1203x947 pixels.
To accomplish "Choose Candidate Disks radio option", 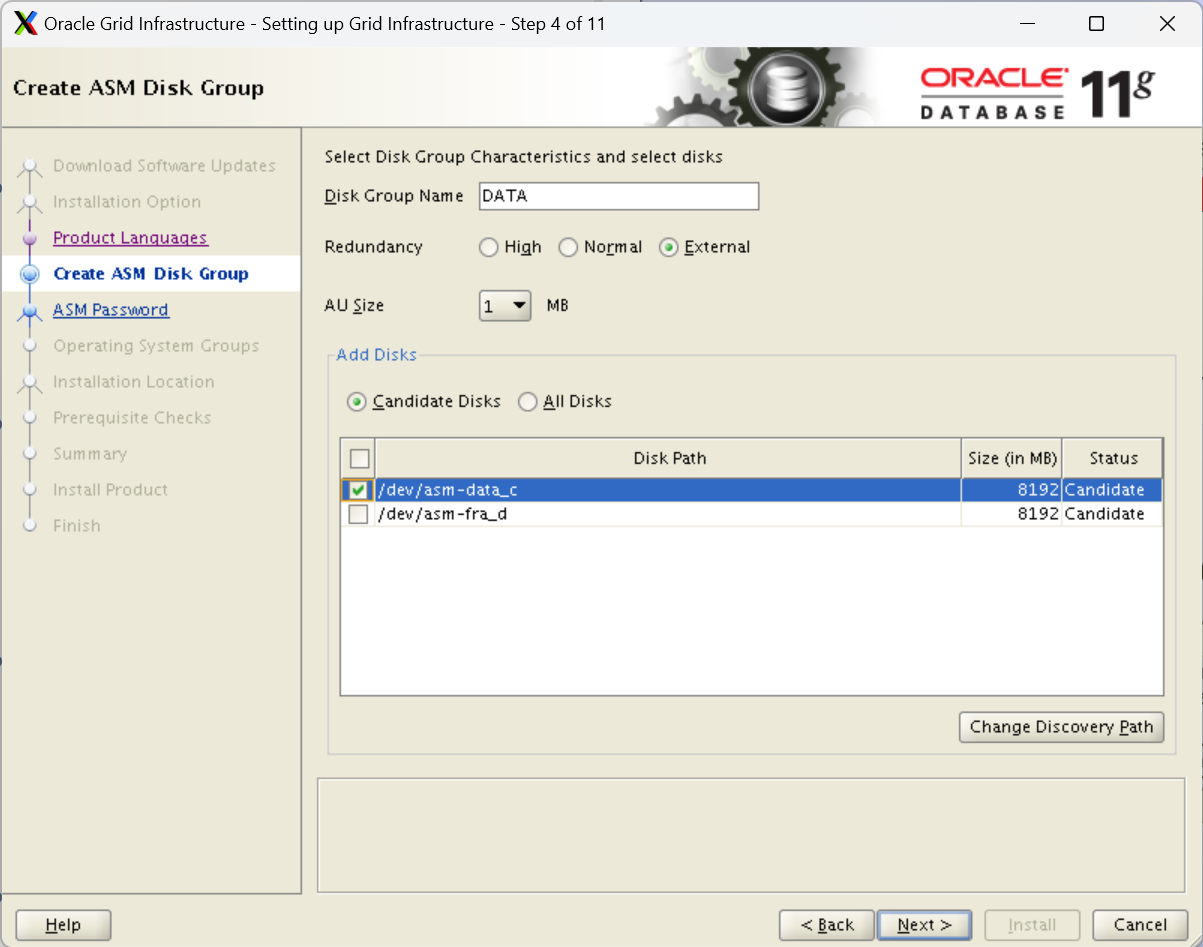I will coord(356,402).
